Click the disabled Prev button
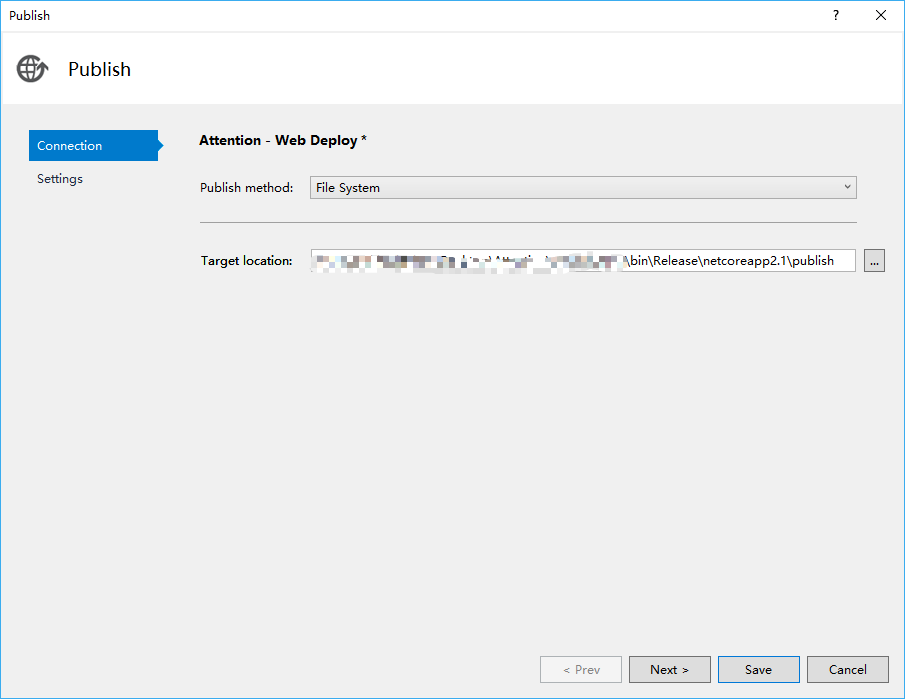This screenshot has width=905, height=699. pos(581,669)
